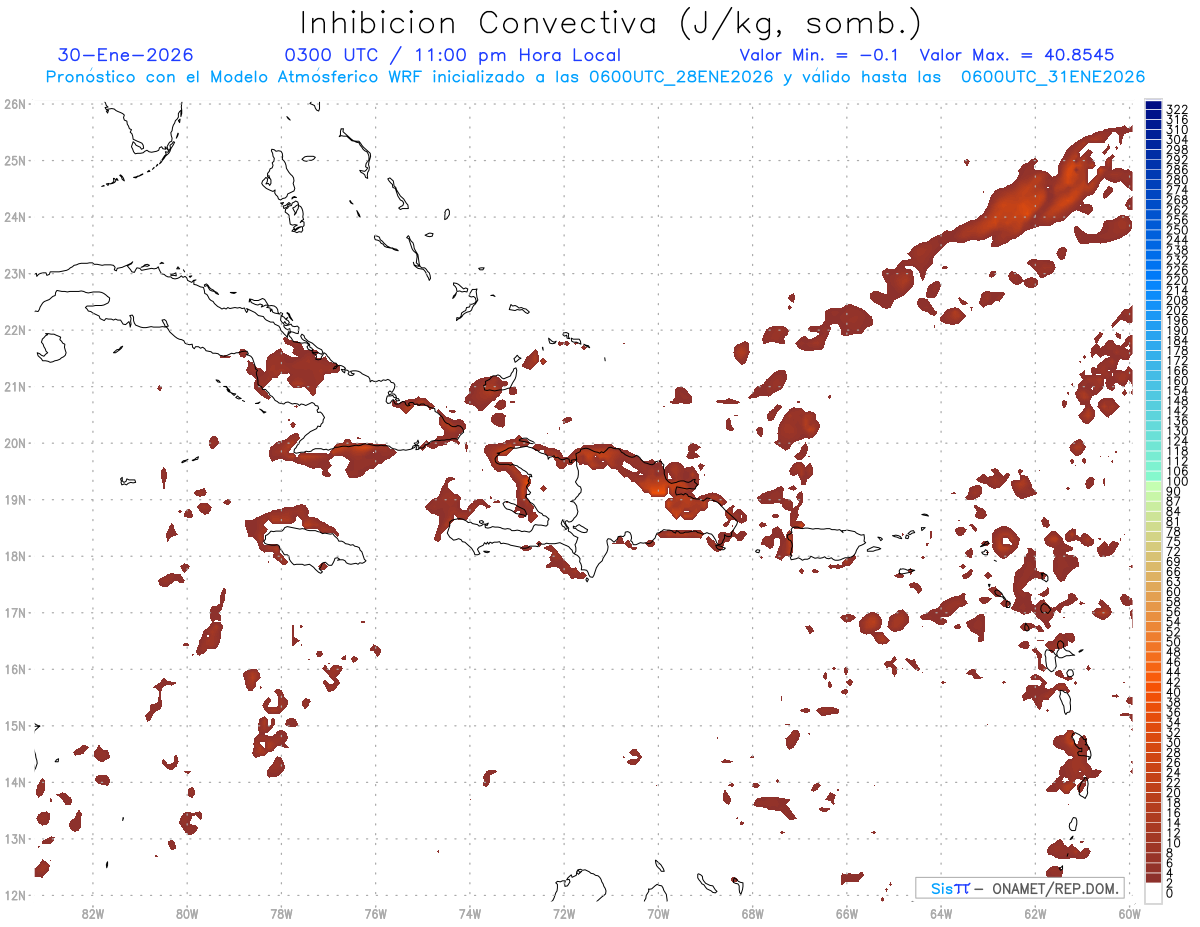The height and width of the screenshot is (927, 1200).
Task: Click the darkest navy swatch labeled 322
Action: 1153,107
